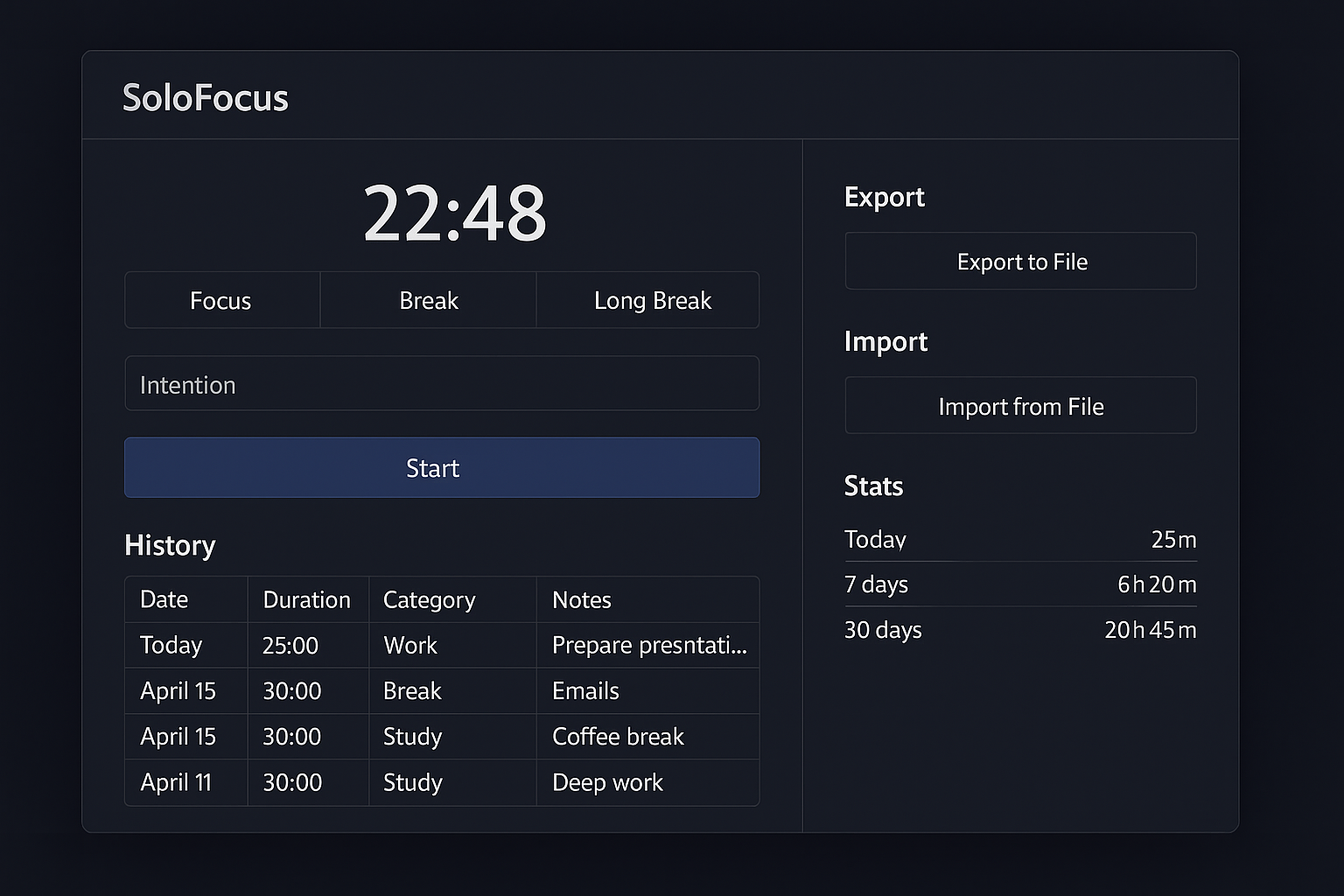Click the SoloFocus app title
Viewport: 1344px width, 896px height.
click(206, 98)
